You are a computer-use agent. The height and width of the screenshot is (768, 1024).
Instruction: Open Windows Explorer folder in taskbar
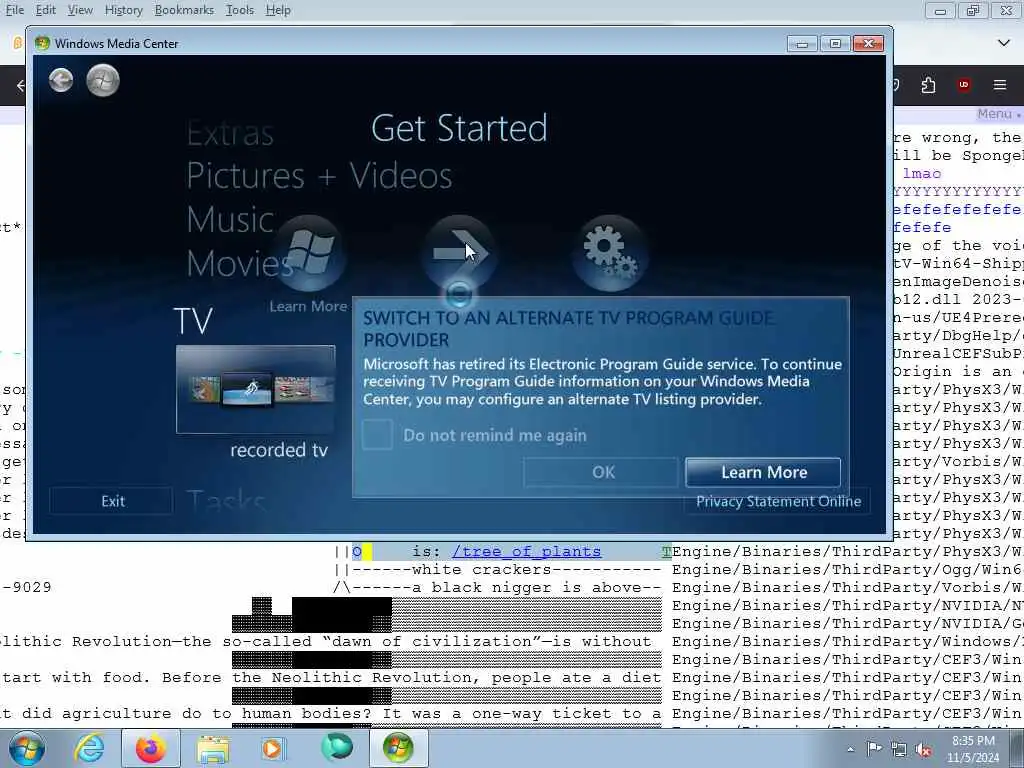(x=213, y=748)
